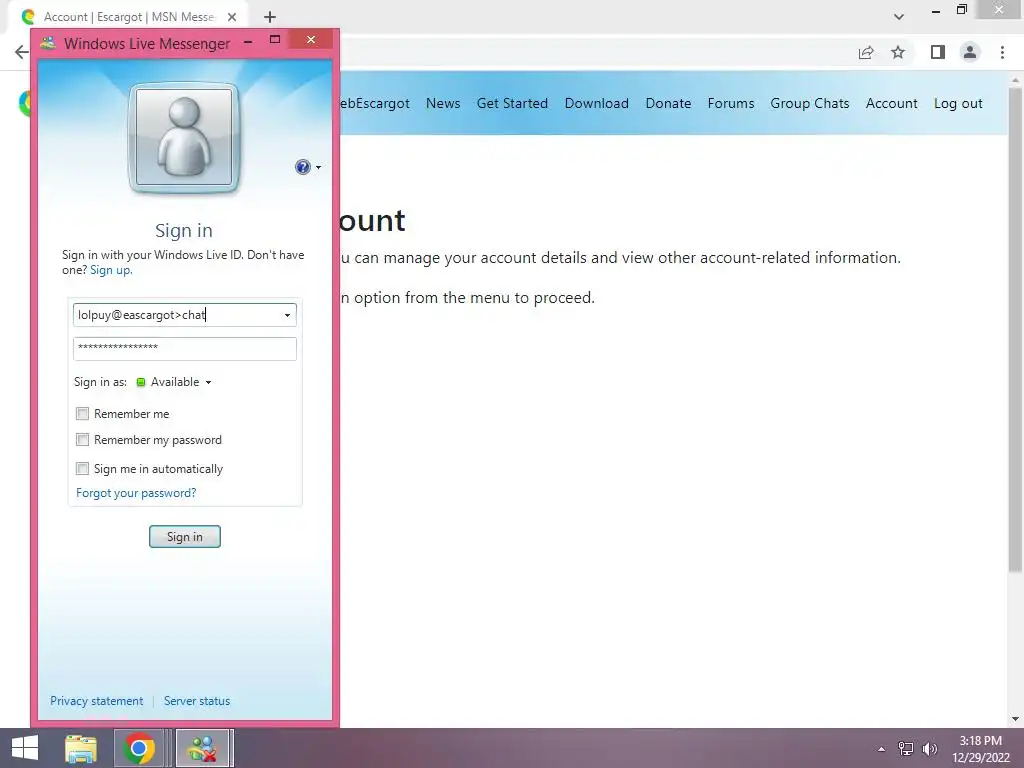Screen dimensions: 1024x768
Task: Click the Windows Live Messenger title bar icon
Action: (48, 43)
